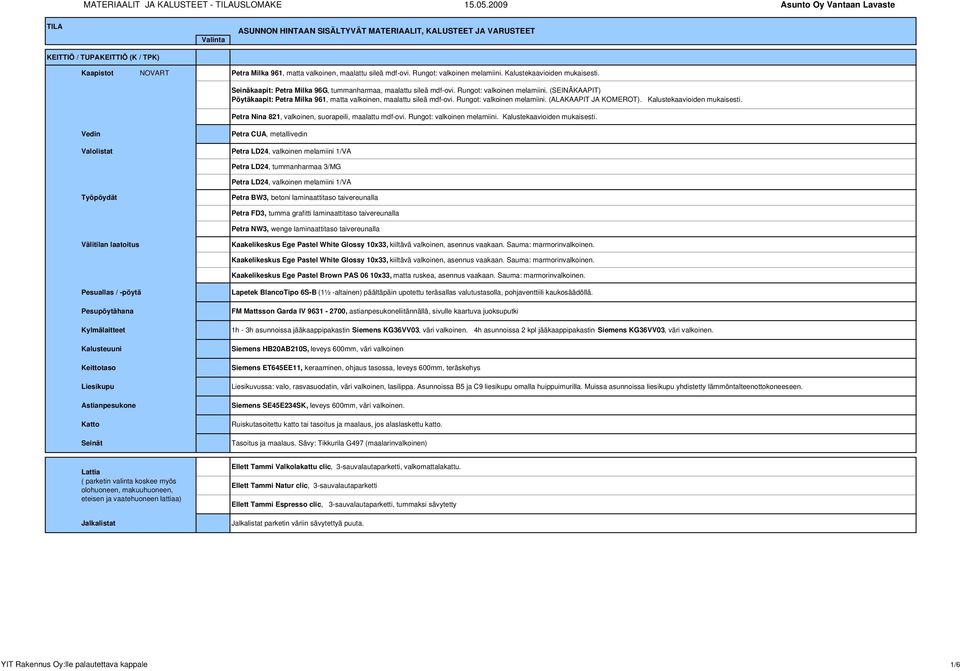Click the 'Kalusteuuni' row label

[x=101, y=349]
